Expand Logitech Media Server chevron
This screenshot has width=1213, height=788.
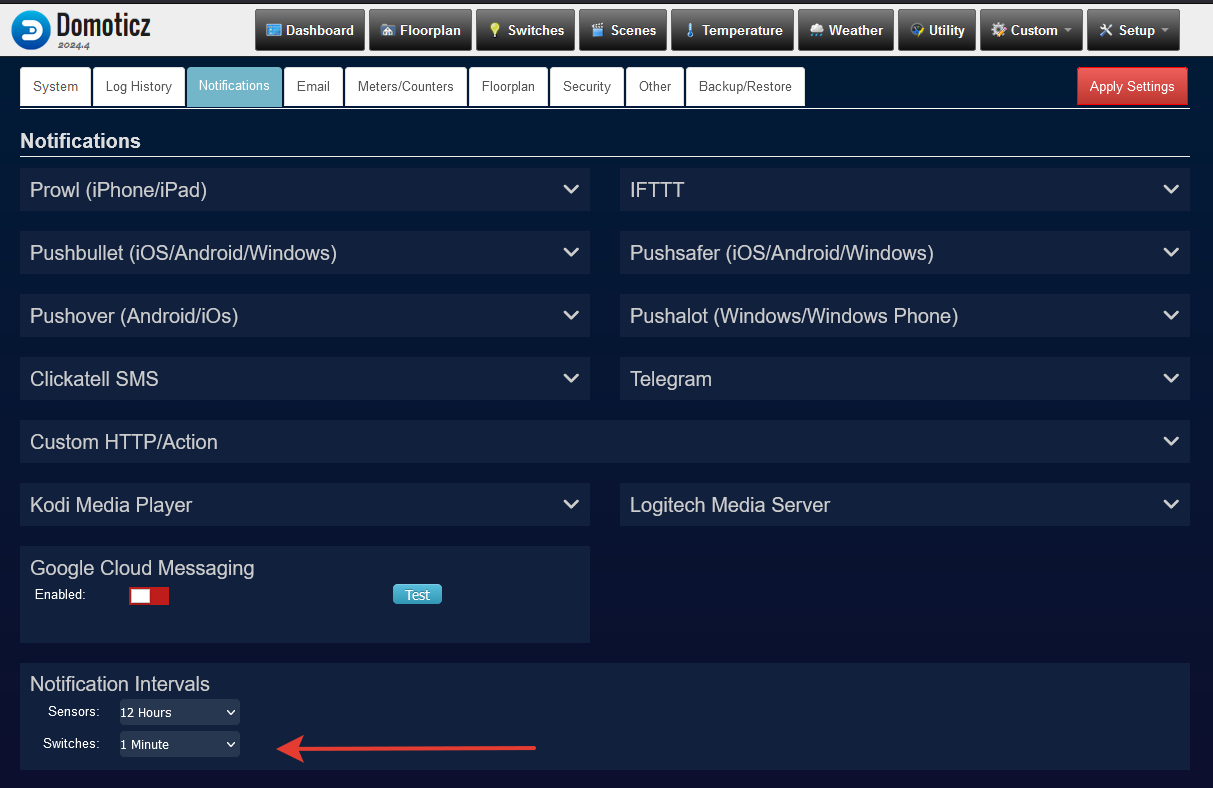1171,504
